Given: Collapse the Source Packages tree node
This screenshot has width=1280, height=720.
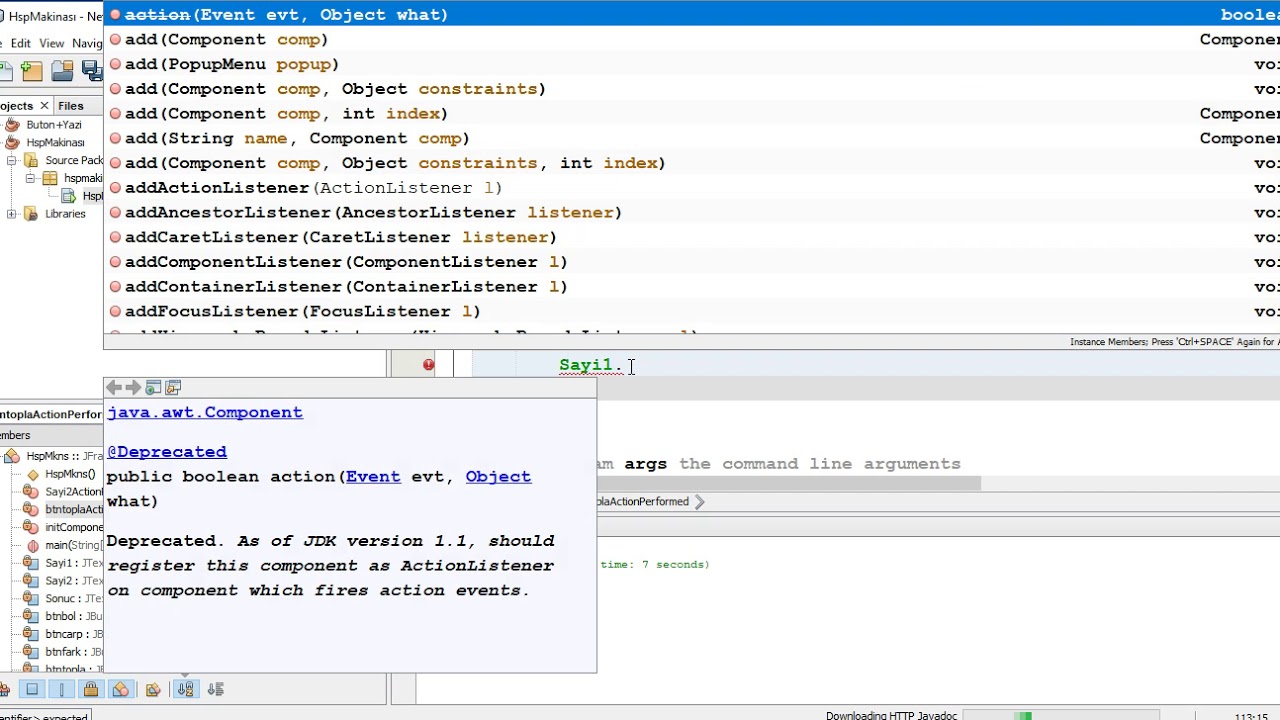Looking at the screenshot, I should [x=12, y=161].
